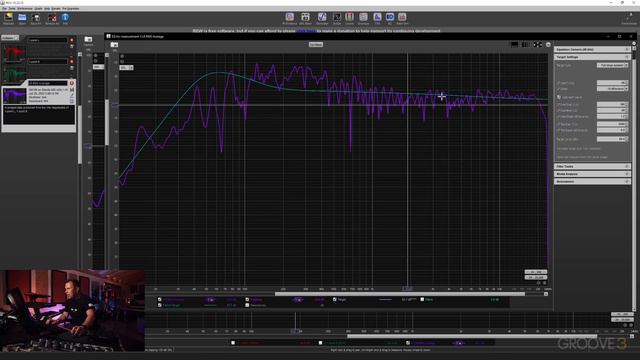Toggle the Target trace checkbox
640x360 pixels.
coord(335,299)
